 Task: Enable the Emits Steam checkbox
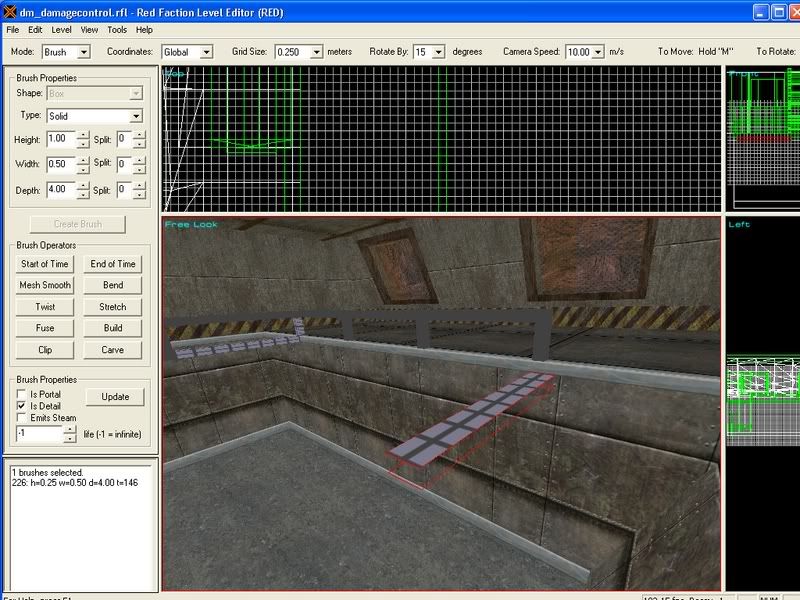tap(21, 418)
